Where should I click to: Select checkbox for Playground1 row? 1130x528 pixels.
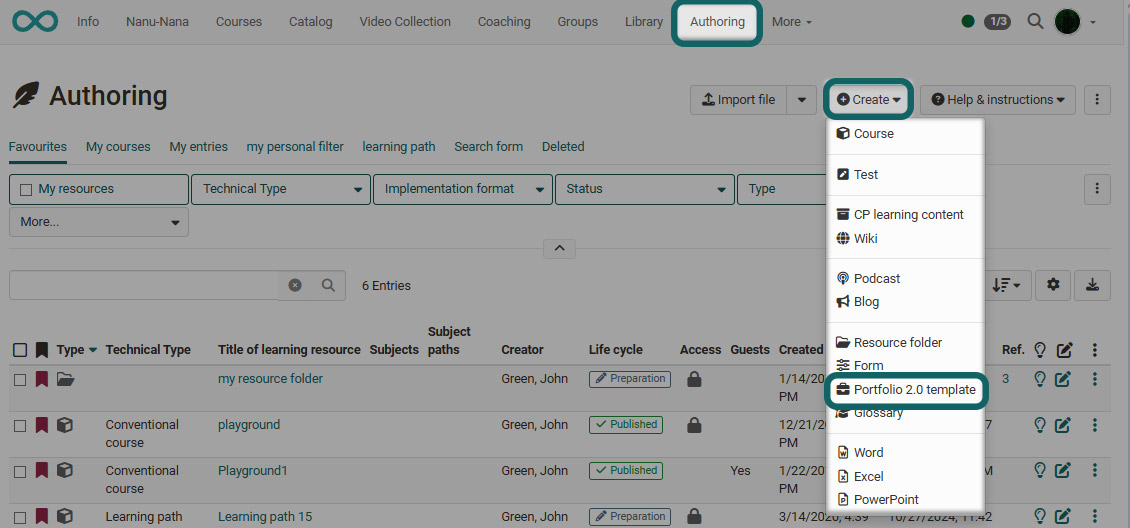point(20,471)
